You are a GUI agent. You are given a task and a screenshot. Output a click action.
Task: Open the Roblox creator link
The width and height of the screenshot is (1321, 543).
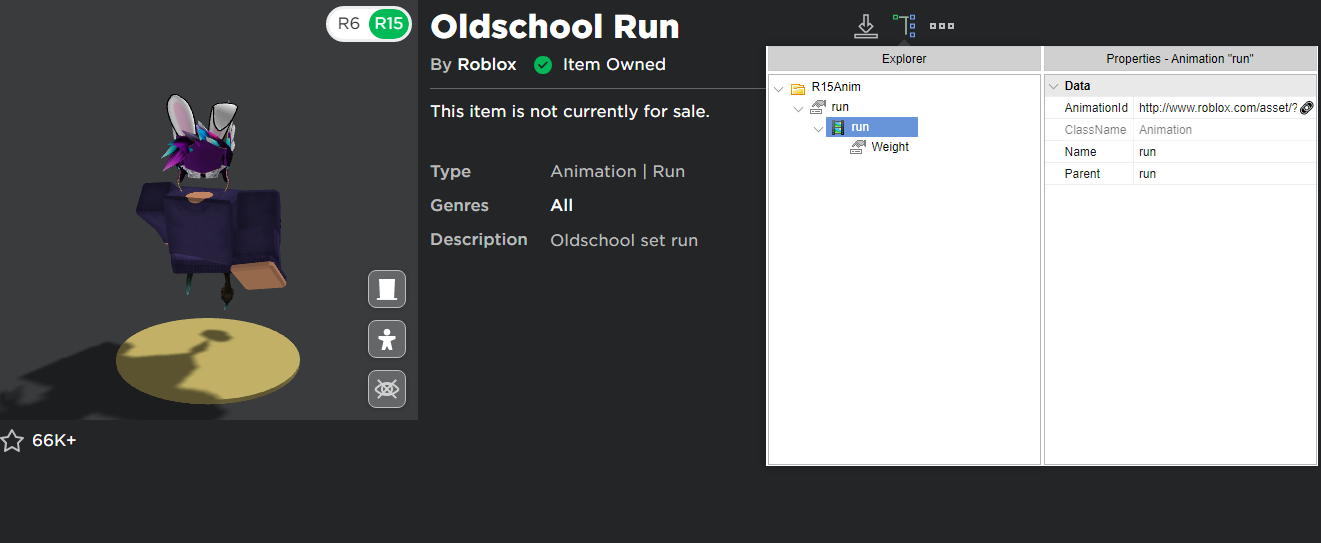point(487,64)
